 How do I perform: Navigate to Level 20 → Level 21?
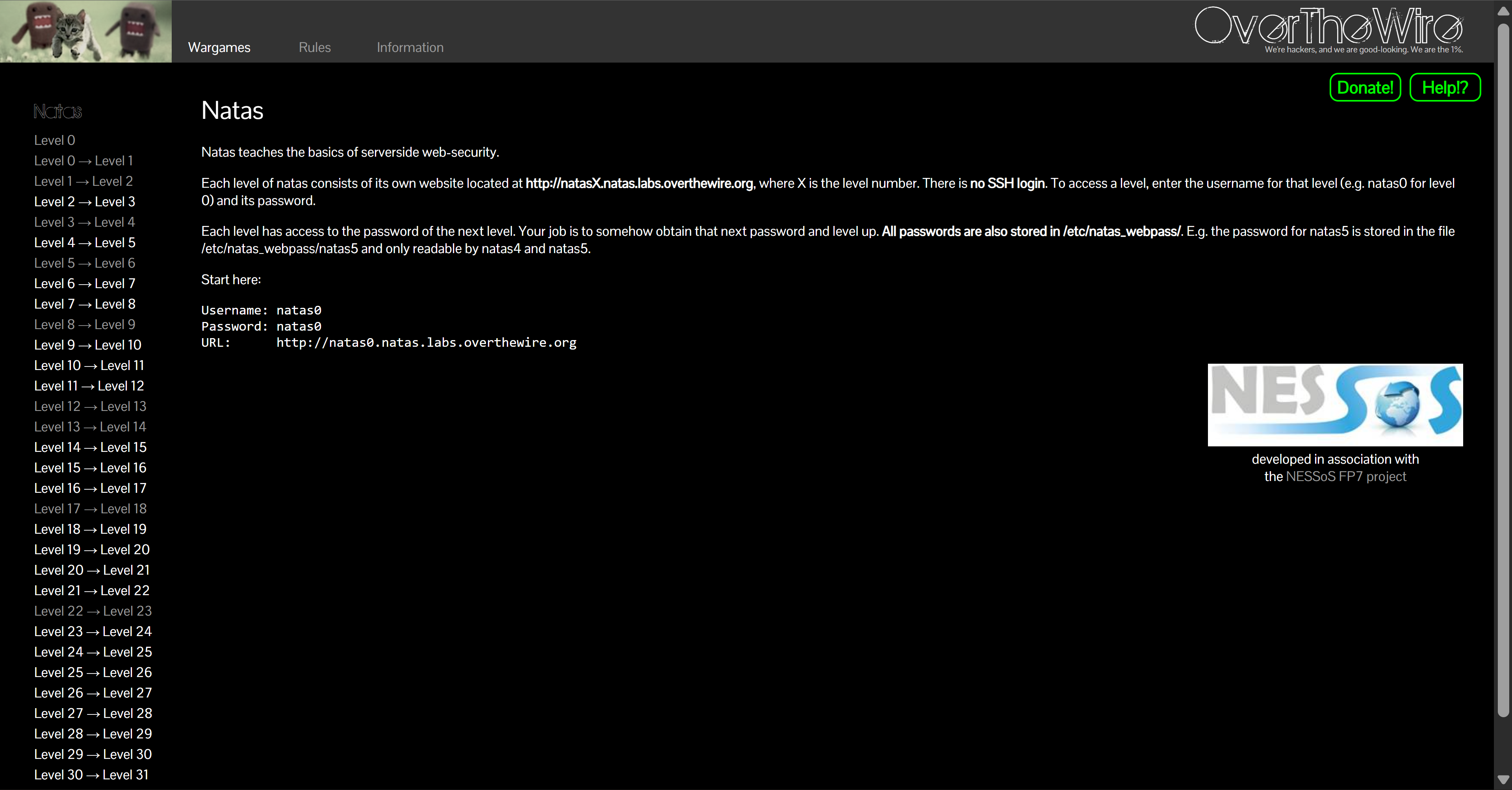91,570
